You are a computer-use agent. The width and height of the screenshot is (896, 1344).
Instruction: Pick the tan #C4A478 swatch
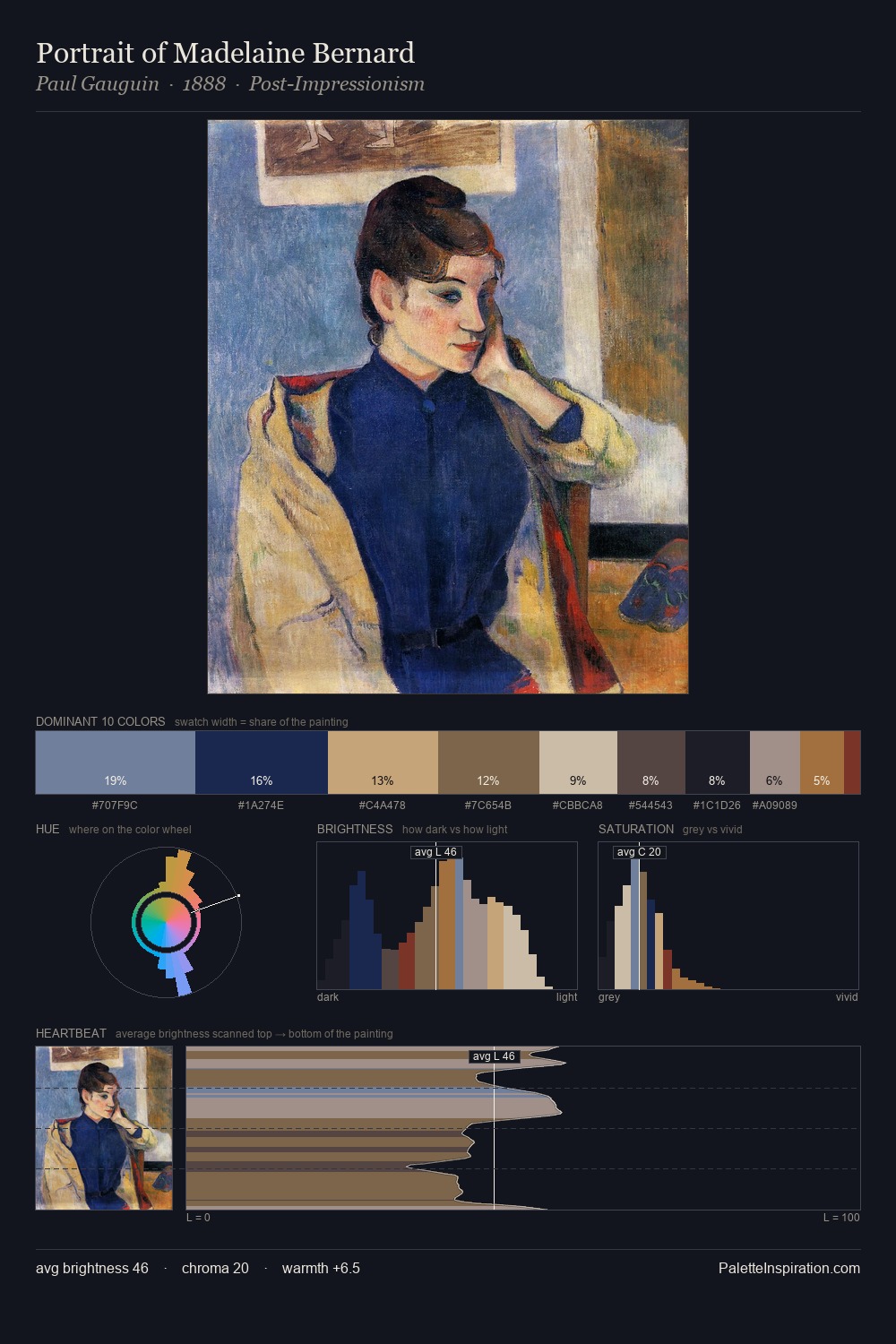click(383, 762)
